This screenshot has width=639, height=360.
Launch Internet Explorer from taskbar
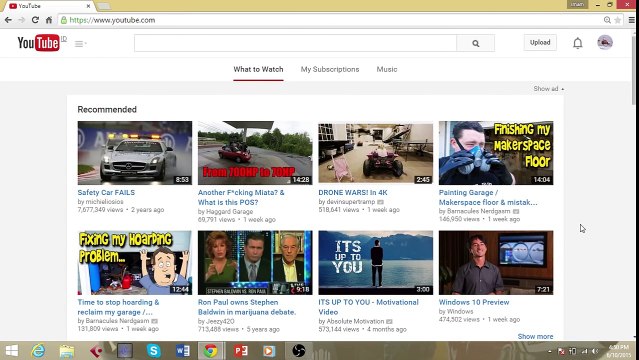[38, 351]
